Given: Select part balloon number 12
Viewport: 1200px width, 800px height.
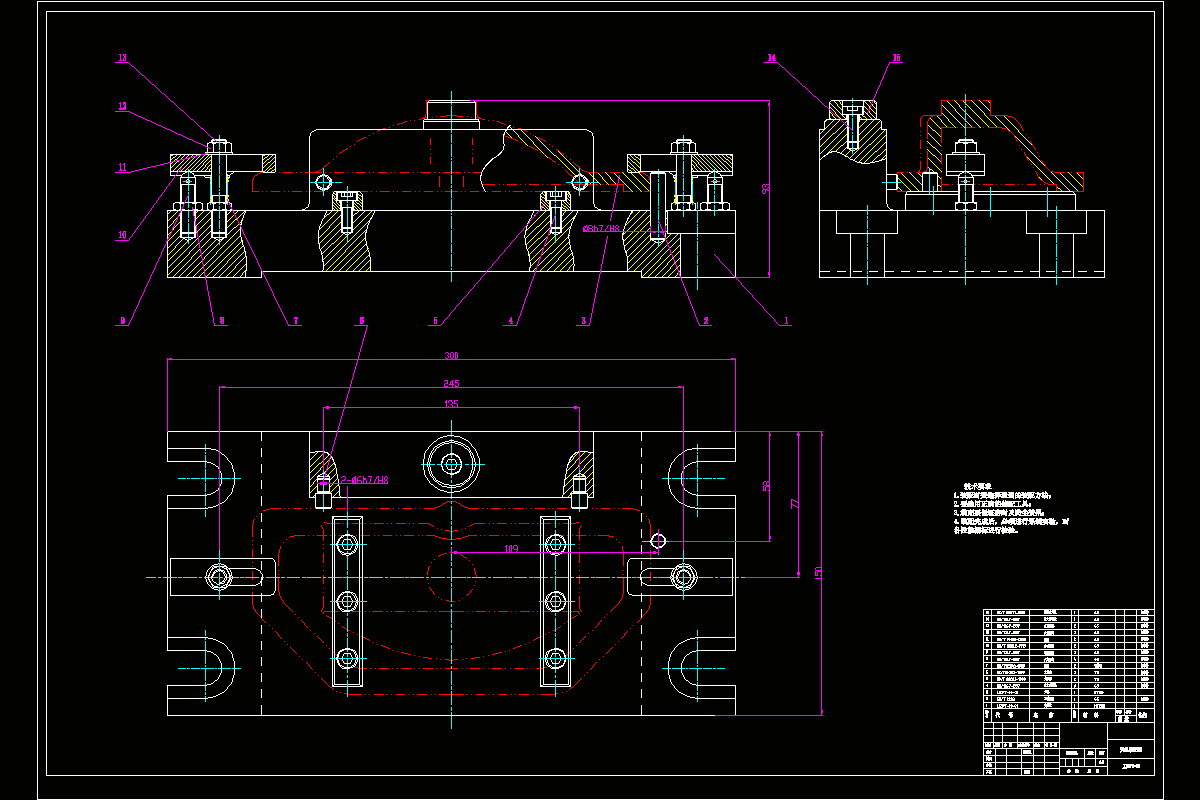Looking at the screenshot, I should (122, 106).
